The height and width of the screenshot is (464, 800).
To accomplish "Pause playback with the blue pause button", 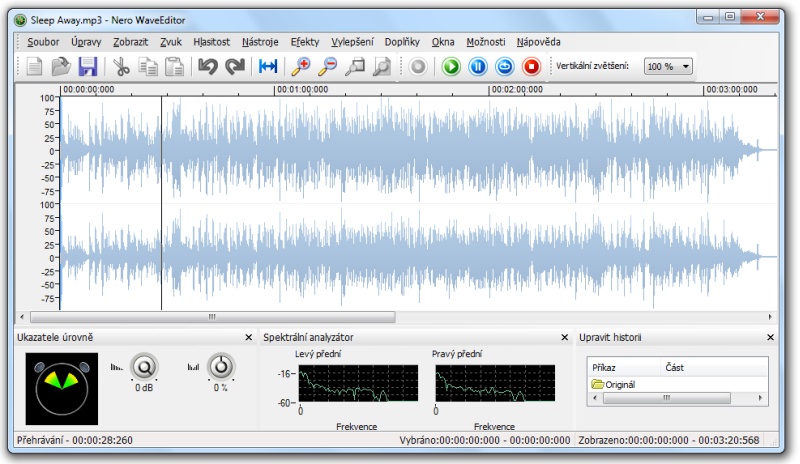I will point(478,66).
